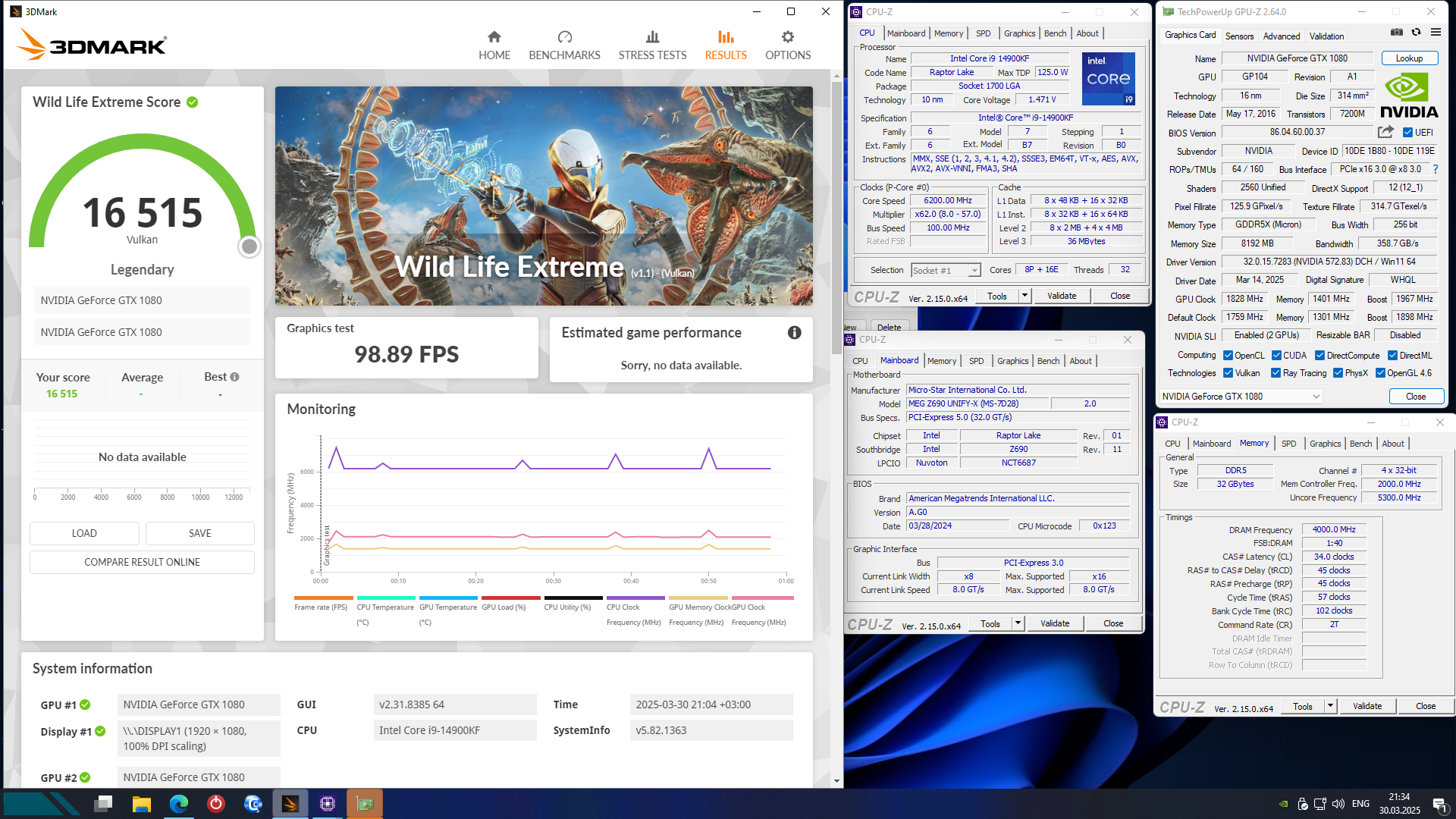The width and height of the screenshot is (1456, 819).
Task: Open the GPU-Z hamburger menu
Action: tap(1436, 33)
